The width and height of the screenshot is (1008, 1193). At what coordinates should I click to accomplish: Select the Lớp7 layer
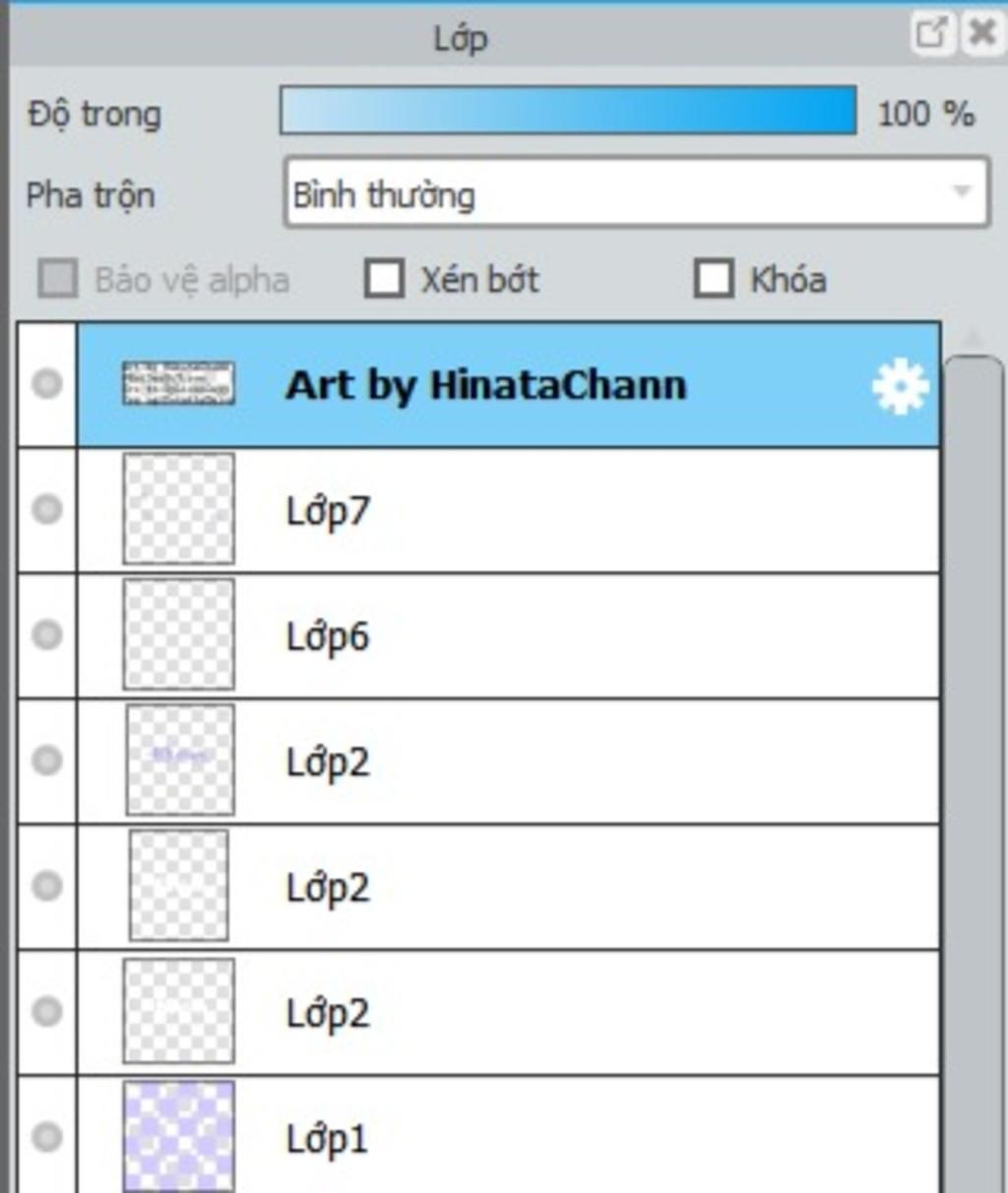click(508, 510)
